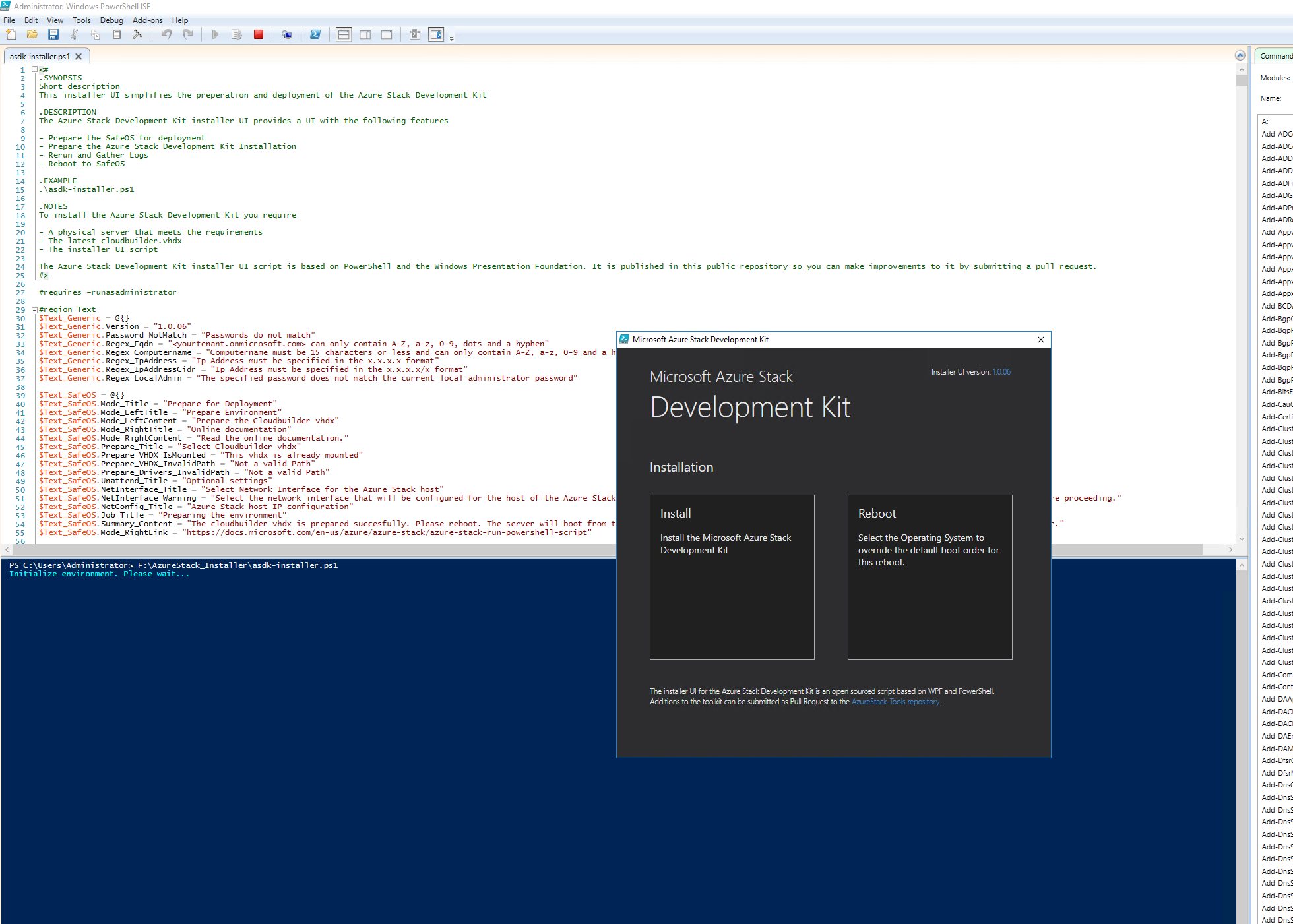Screen dimensions: 1293x924
Task: Click the '$Text_SafeOS.Job_Title' line
Action: tap(162, 515)
